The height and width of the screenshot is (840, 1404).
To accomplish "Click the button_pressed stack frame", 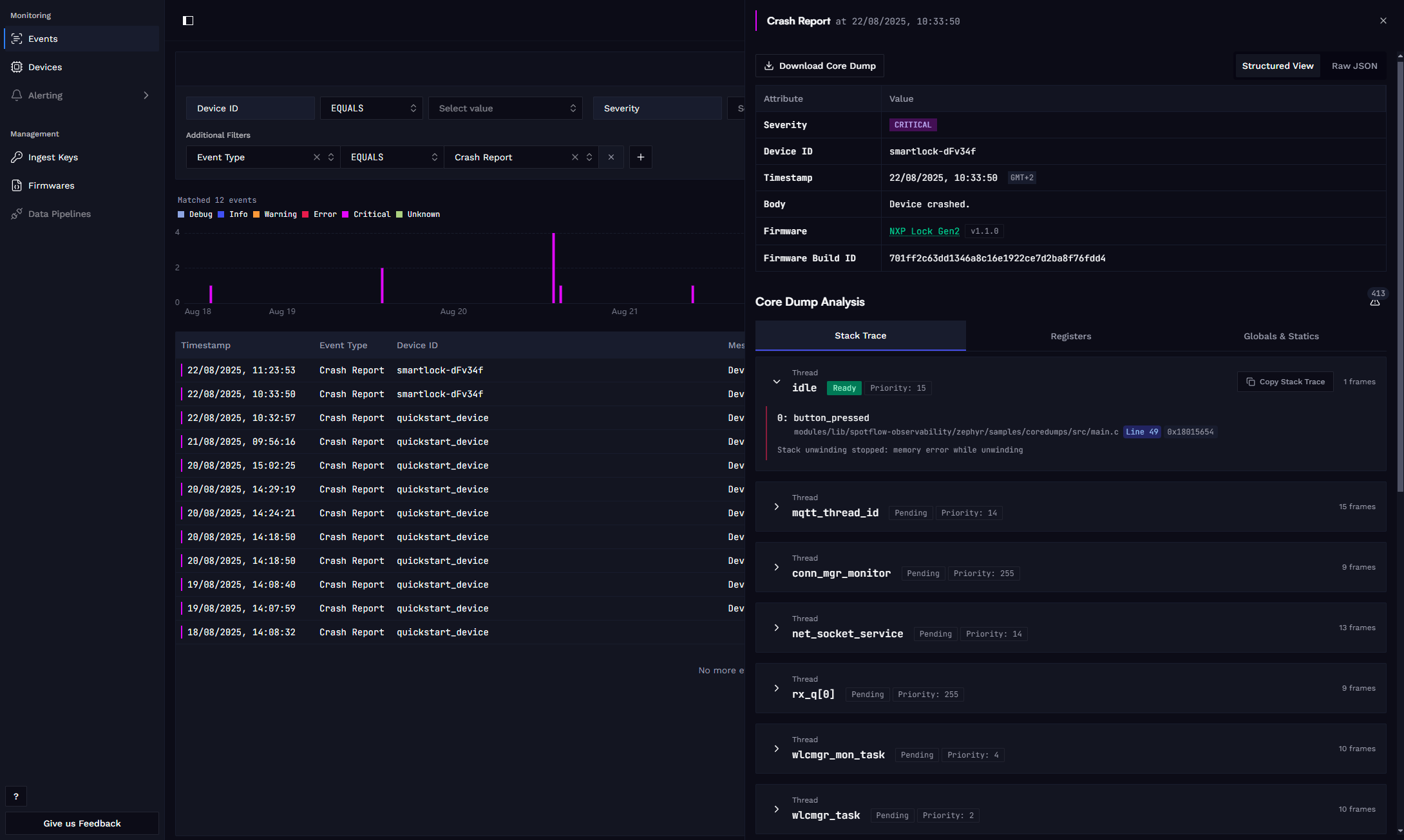I will pyautogui.click(x=831, y=418).
